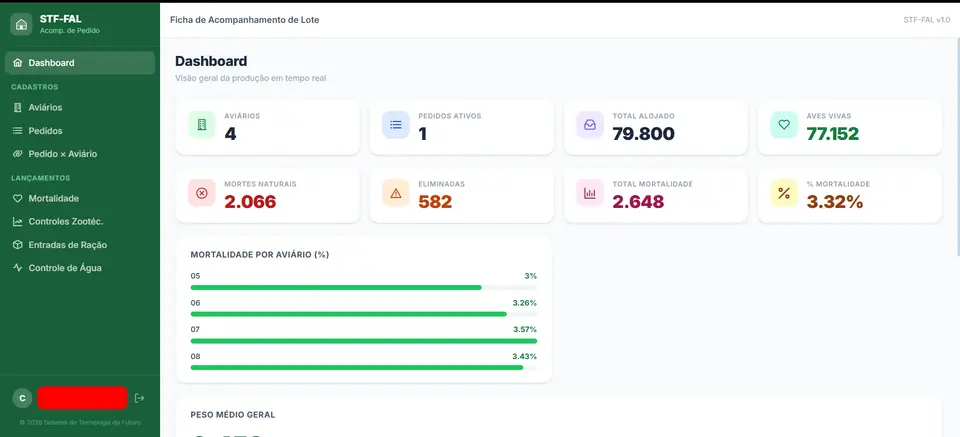Click the Aviários building card icon
The height and width of the screenshot is (437, 960).
[201, 125]
